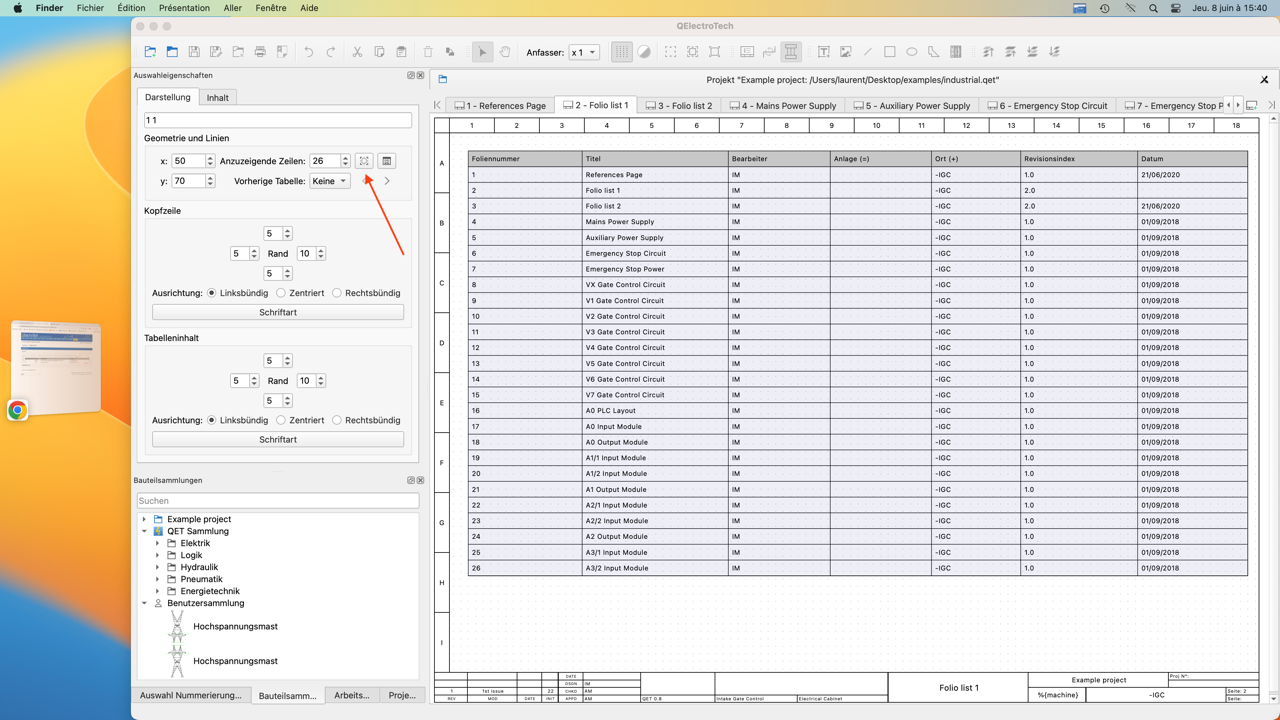Open the Anfasser x 1 dropdown
Viewport: 1280px width, 720px height.
584,52
